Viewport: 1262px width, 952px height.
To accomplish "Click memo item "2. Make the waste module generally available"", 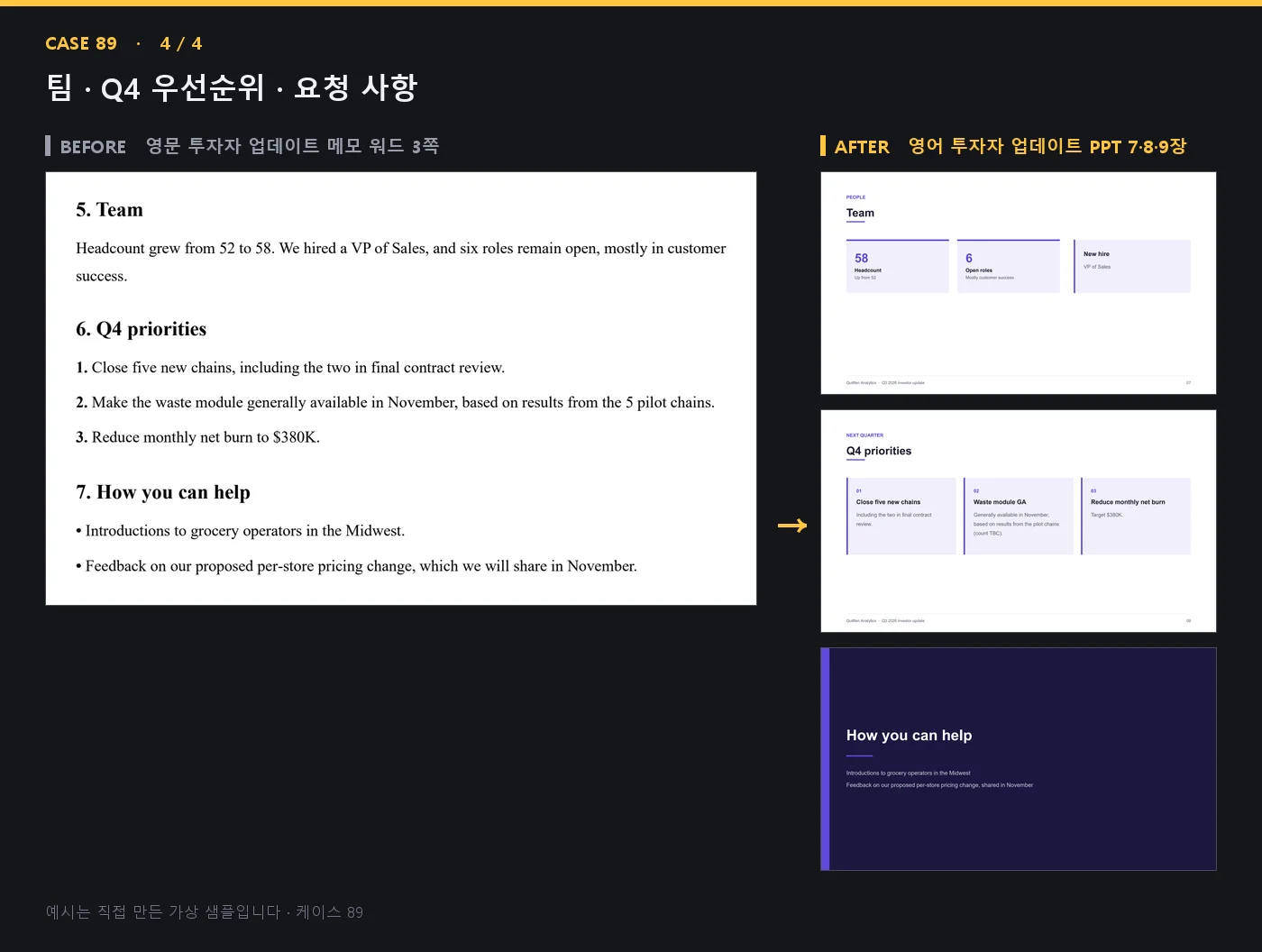I will pos(395,403).
